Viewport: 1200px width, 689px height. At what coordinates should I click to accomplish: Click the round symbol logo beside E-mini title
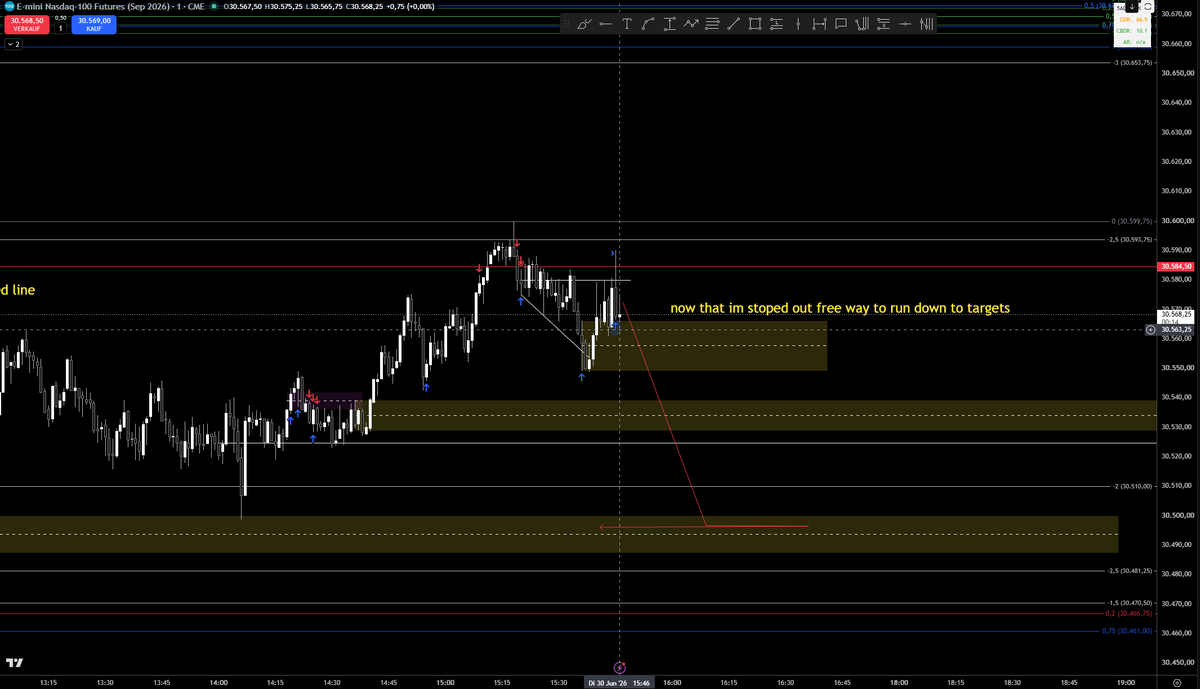7,7
